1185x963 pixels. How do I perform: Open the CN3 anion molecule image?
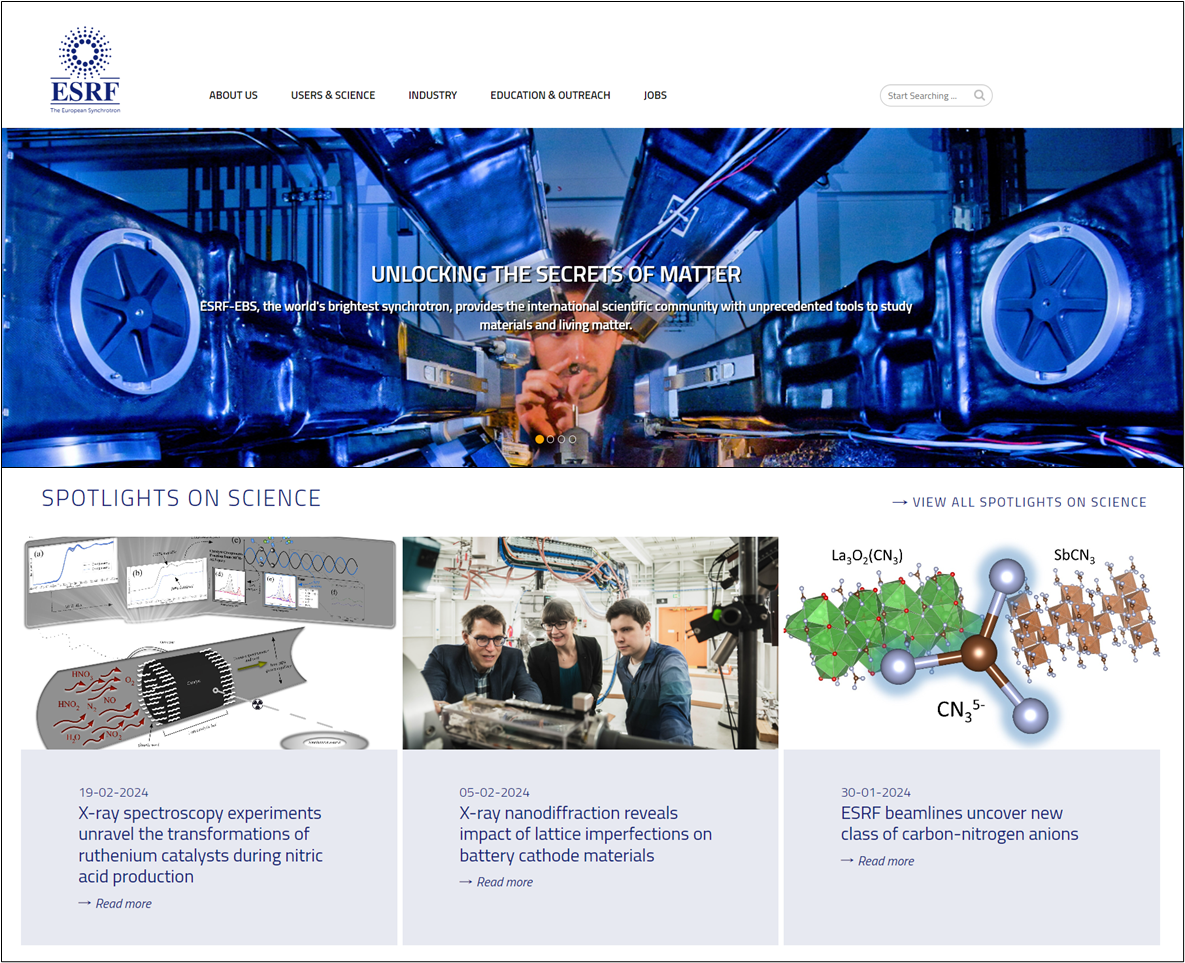coord(971,643)
